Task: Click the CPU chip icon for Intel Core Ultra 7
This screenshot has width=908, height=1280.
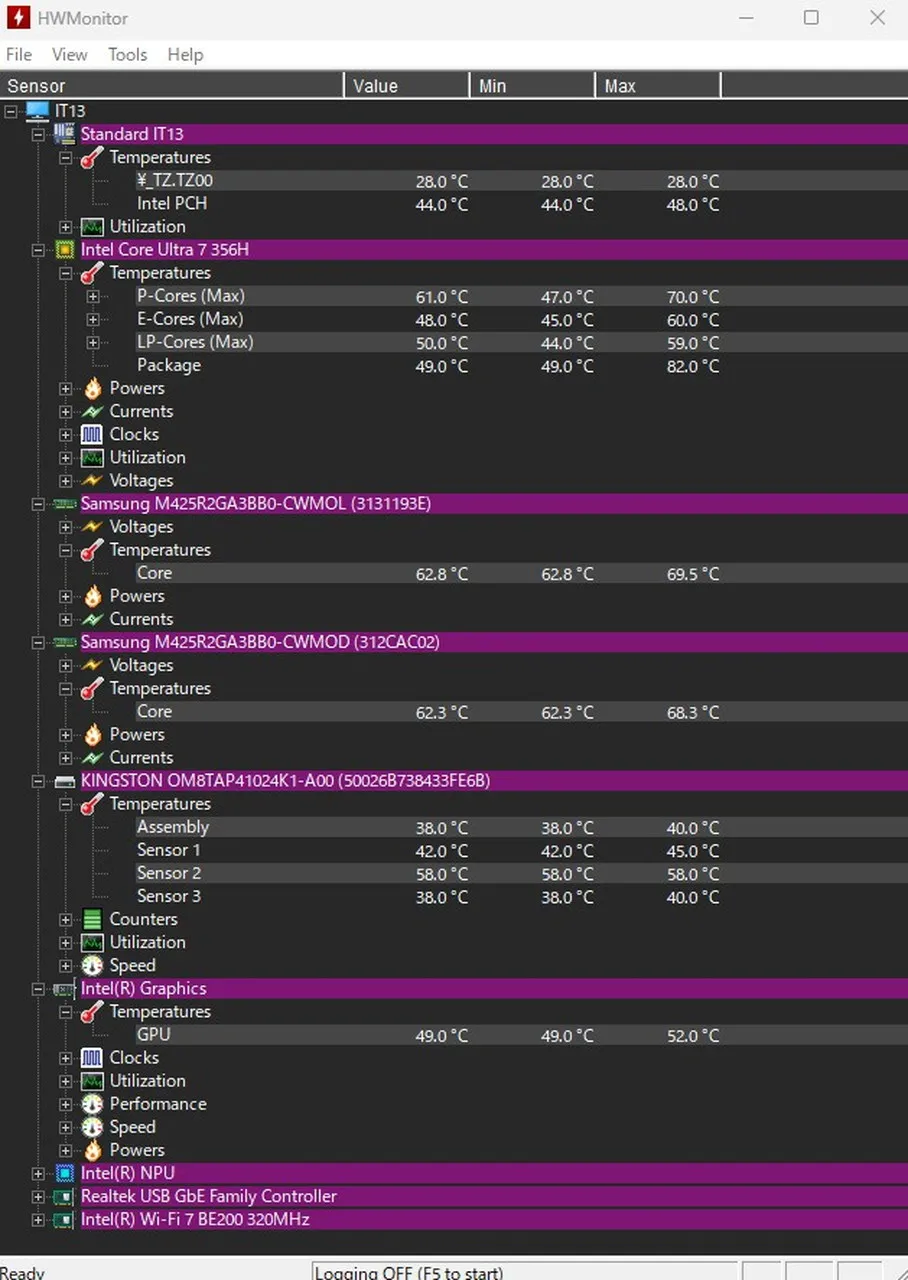Action: (64, 250)
